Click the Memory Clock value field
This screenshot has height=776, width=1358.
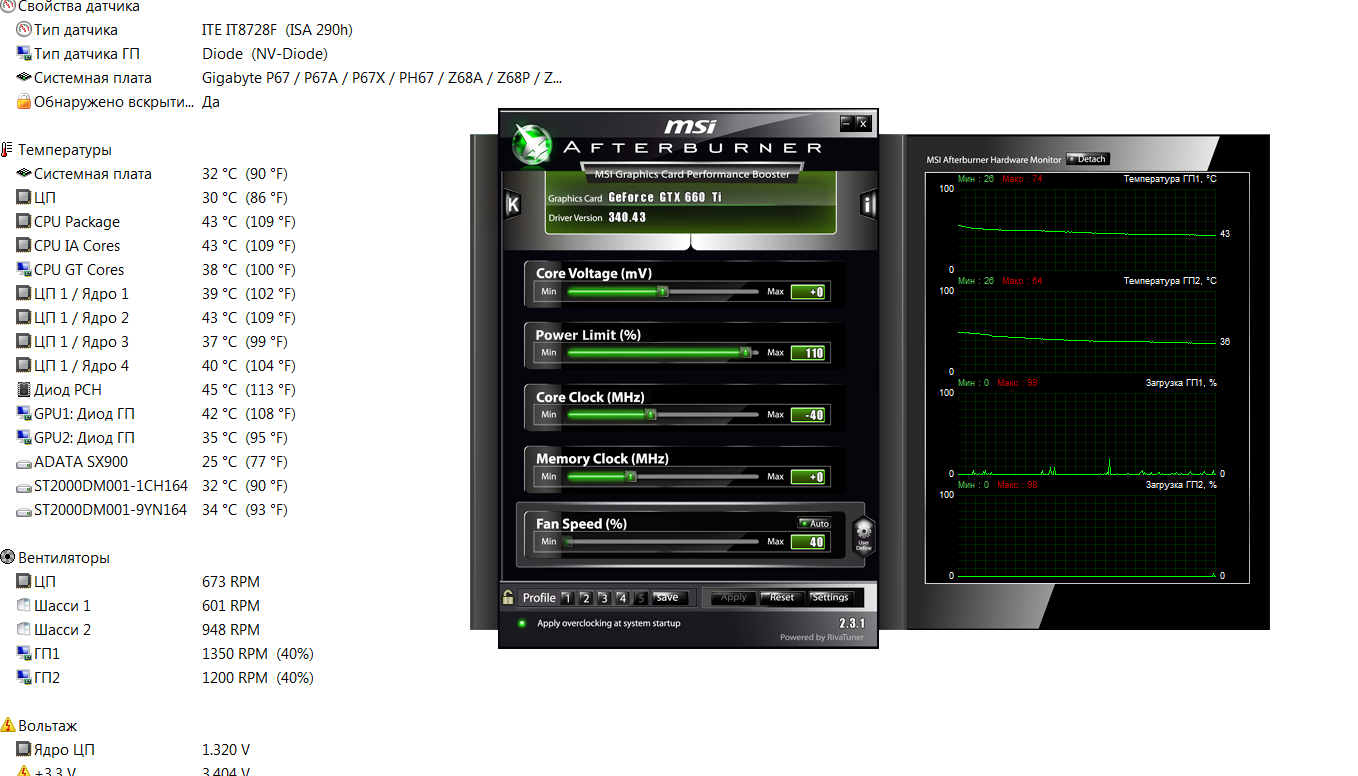point(808,477)
